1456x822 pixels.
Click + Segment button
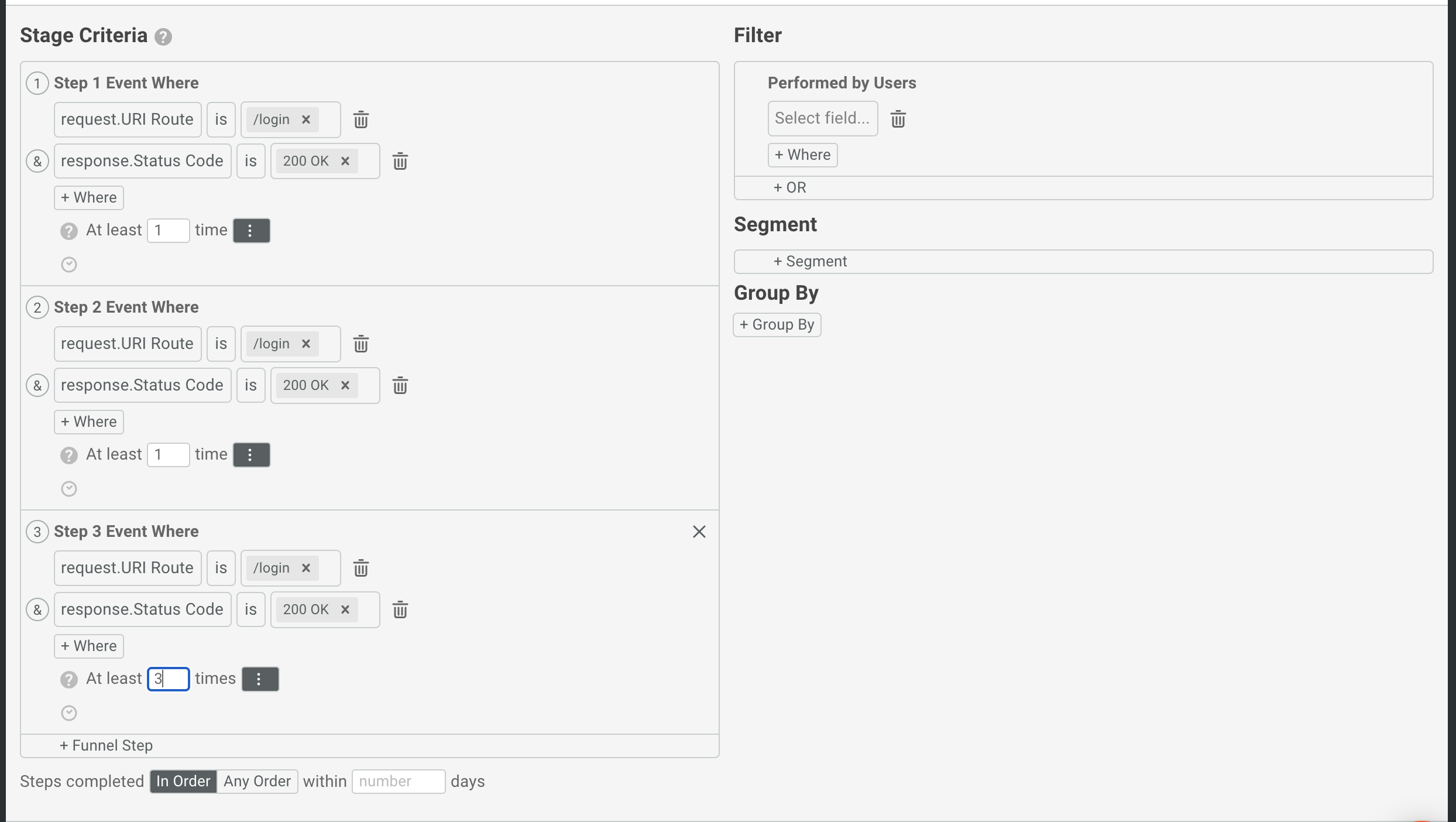810,262
